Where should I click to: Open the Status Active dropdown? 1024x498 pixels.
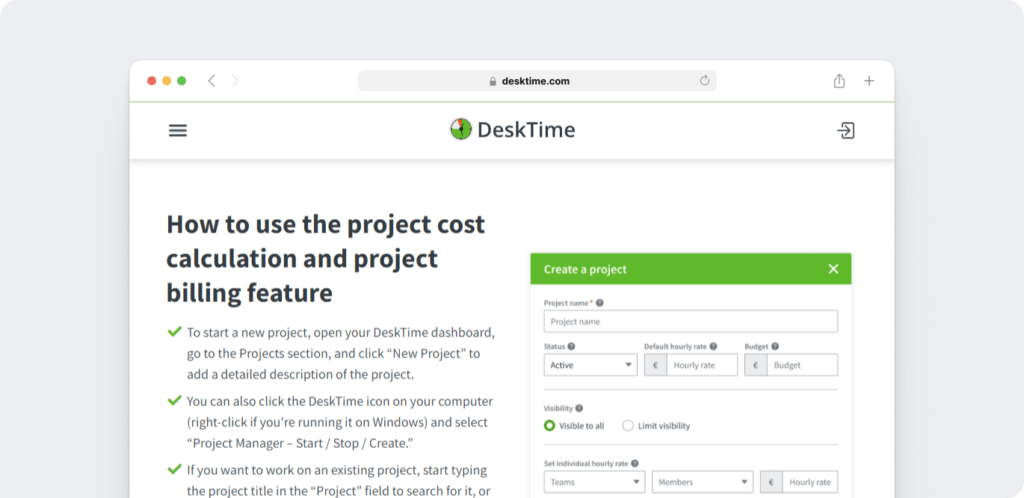coord(590,365)
